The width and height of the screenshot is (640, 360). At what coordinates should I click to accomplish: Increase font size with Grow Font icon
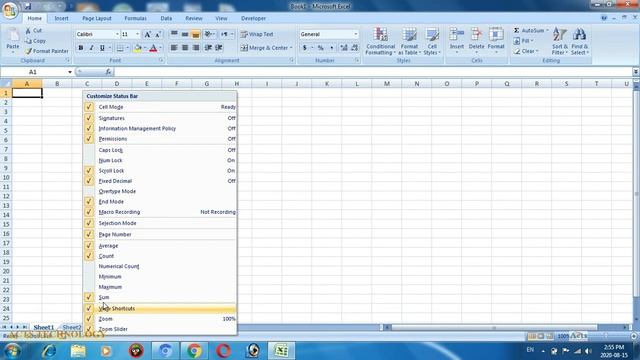click(x=148, y=35)
